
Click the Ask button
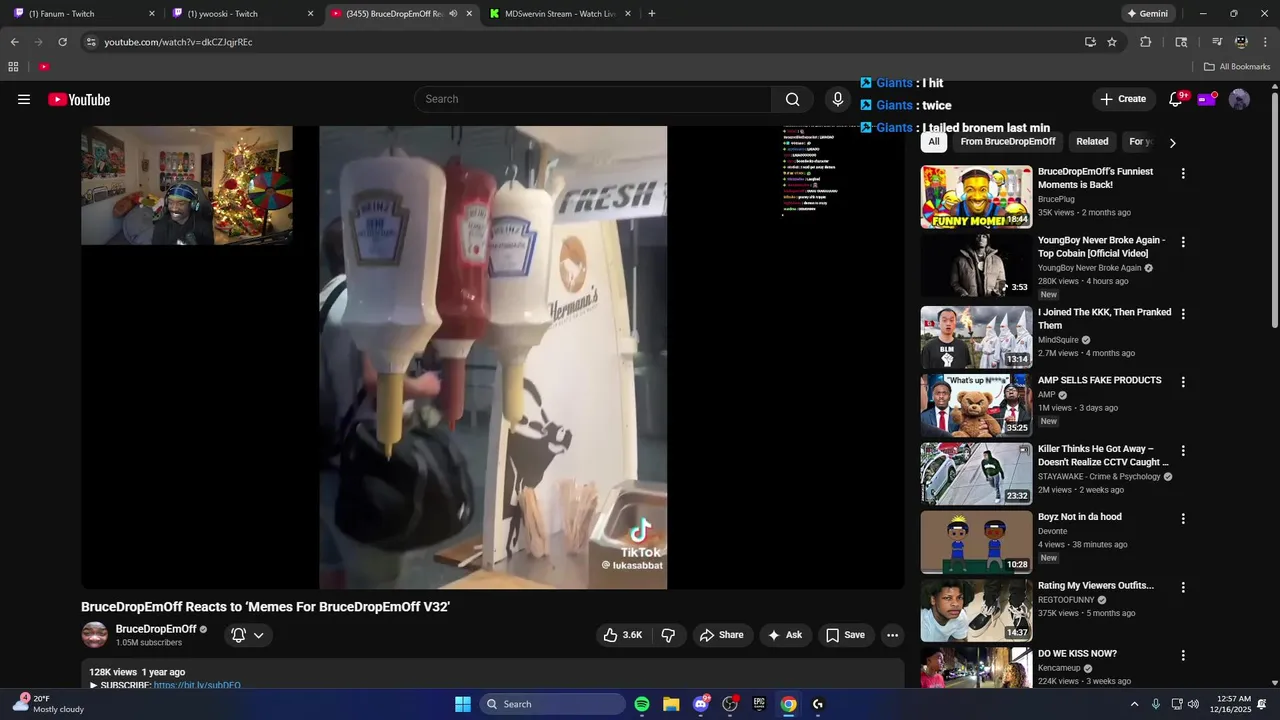[x=785, y=635]
